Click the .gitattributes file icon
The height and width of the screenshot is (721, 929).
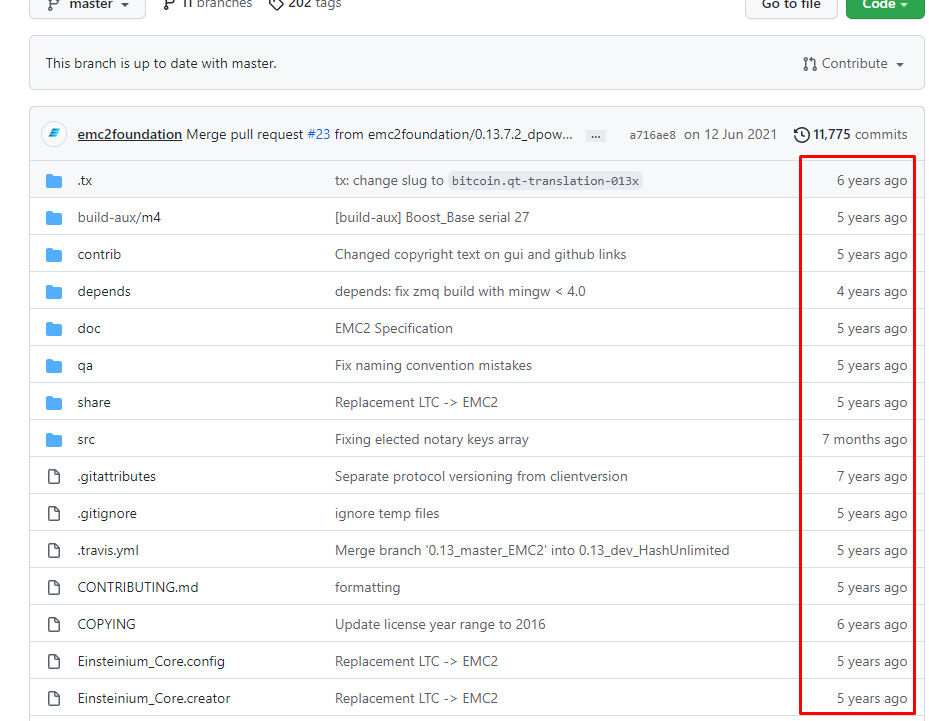point(54,476)
